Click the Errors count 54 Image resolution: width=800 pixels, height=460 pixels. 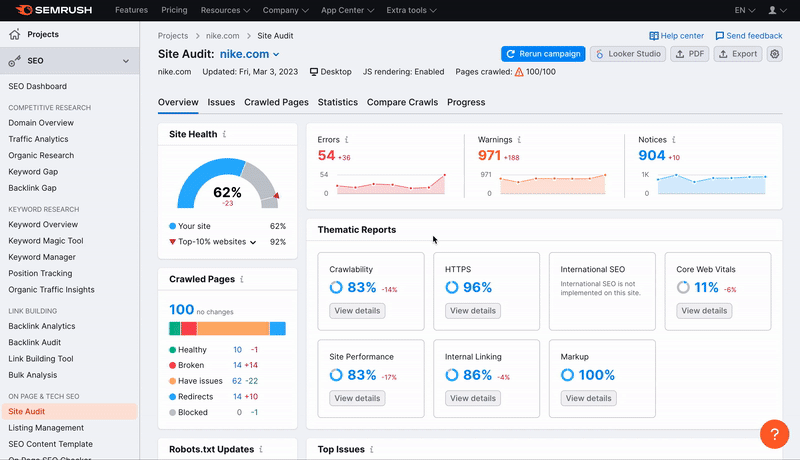[x=327, y=156]
